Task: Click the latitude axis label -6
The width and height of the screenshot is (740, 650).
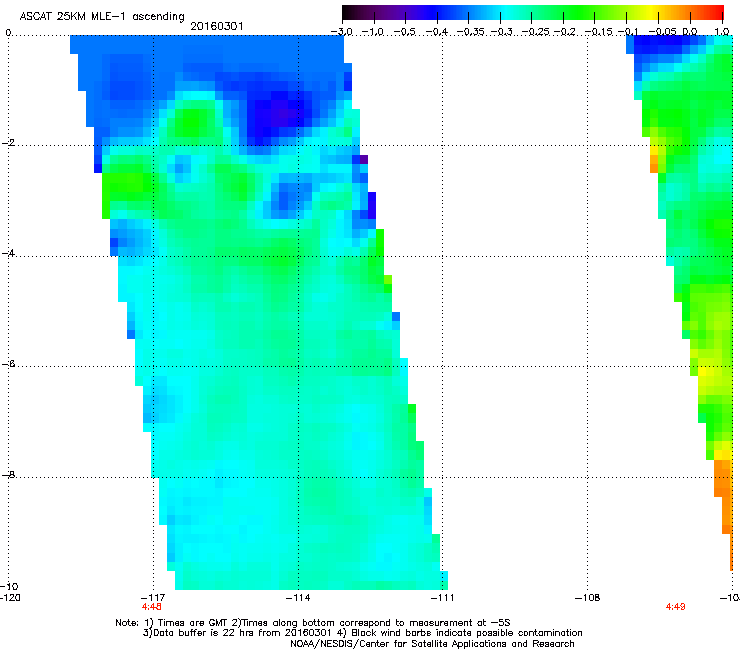Action: [8, 364]
